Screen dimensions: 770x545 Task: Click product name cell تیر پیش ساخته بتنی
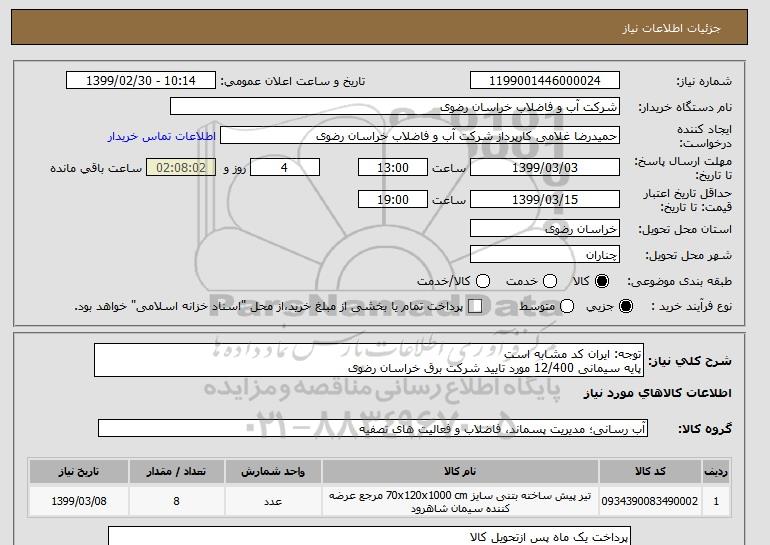pyautogui.click(x=460, y=502)
